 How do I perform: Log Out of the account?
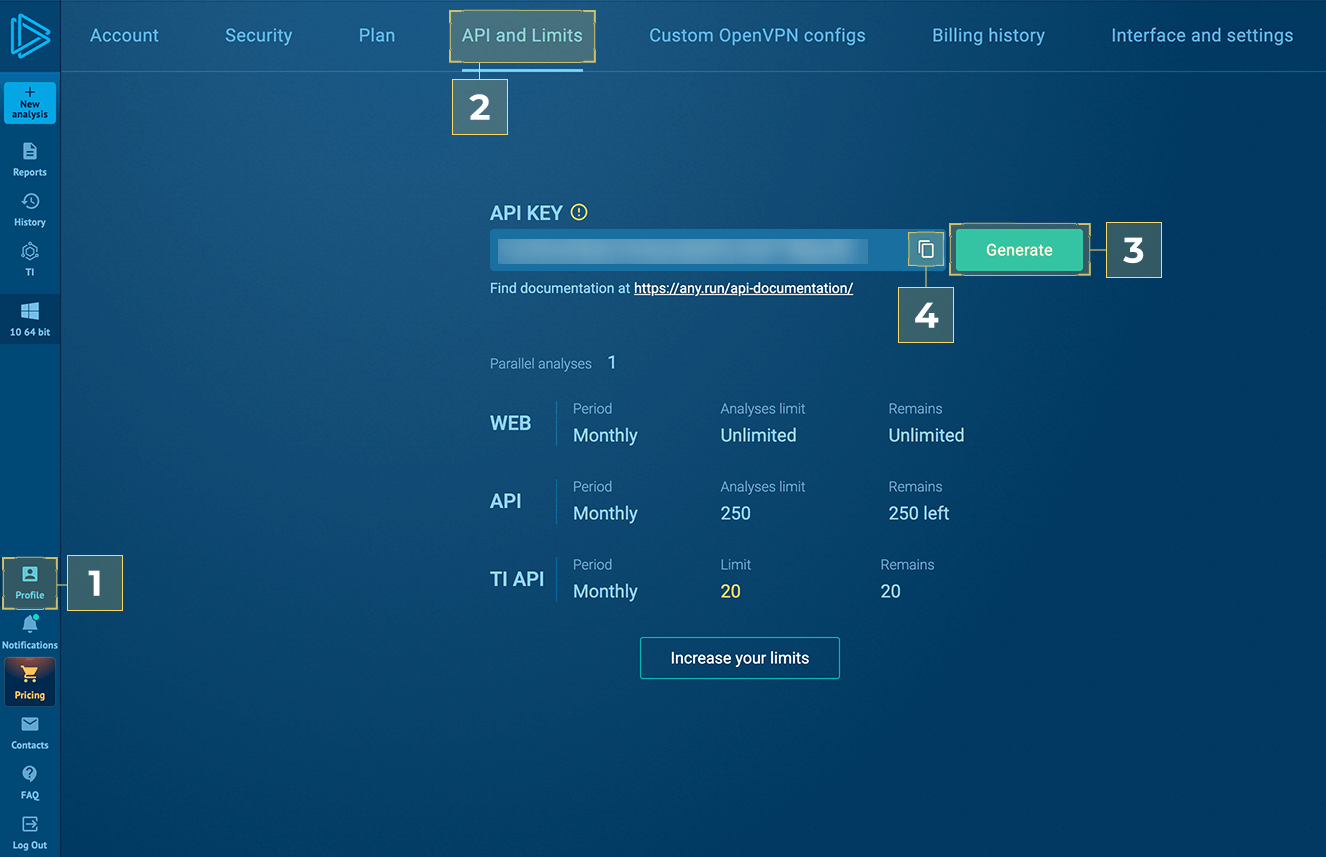30,830
